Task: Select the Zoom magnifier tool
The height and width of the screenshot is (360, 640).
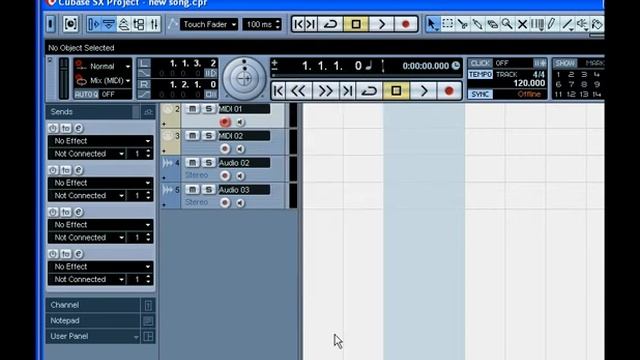Action: click(507, 24)
